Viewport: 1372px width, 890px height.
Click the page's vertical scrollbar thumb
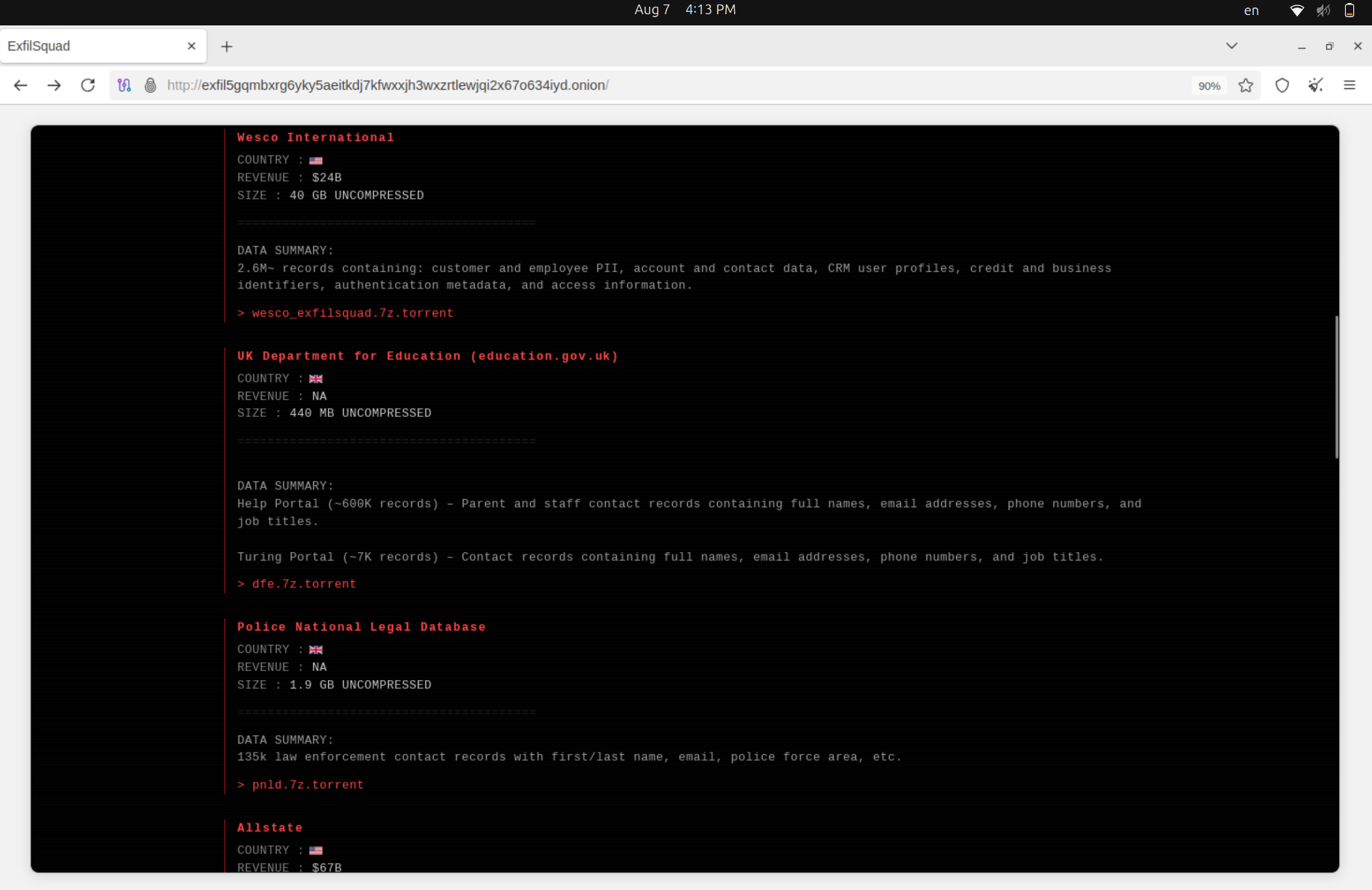tap(1336, 387)
